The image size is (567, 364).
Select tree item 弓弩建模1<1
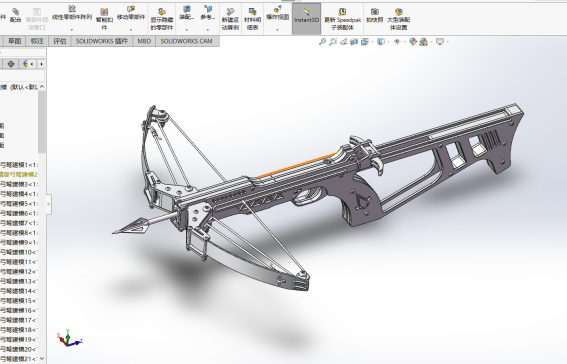tap(19, 165)
